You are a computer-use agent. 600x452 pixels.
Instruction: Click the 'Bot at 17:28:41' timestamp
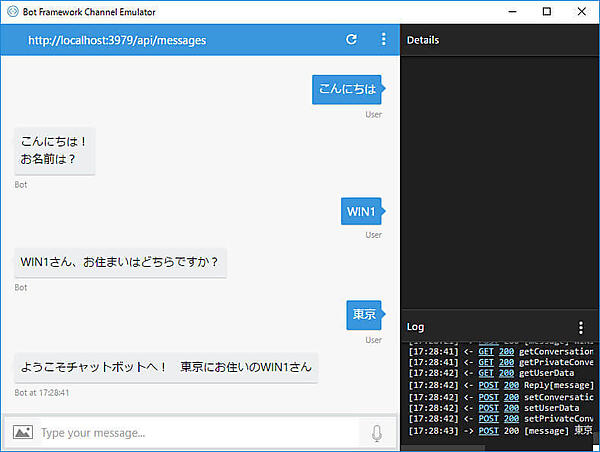coord(42,393)
